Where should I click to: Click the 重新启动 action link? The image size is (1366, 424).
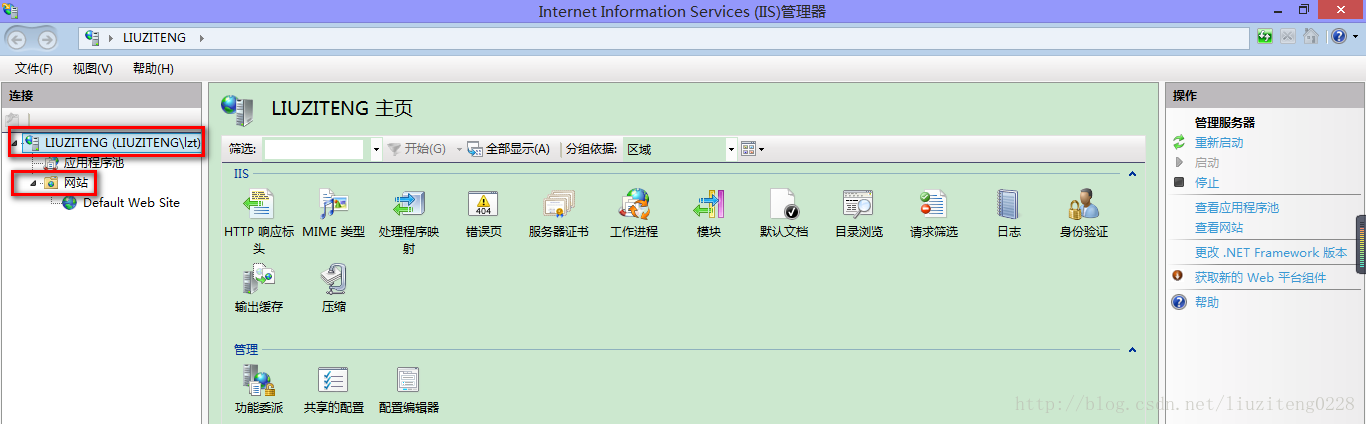tap(1219, 143)
